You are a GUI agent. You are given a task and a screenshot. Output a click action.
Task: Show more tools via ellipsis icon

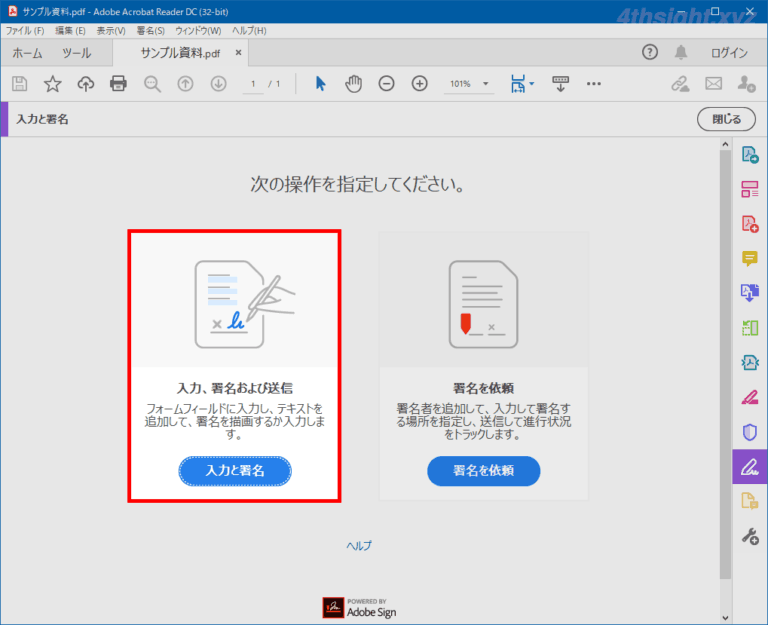(594, 84)
